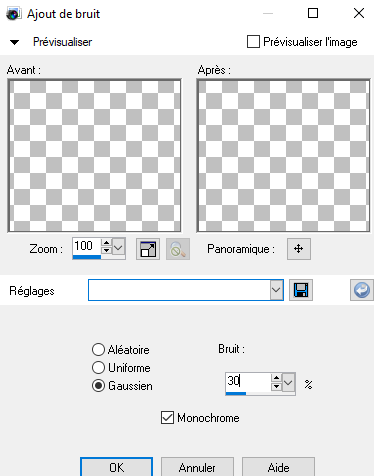The image size is (374, 476).
Task: Uncheck the Monochrome checkbox
Action: [167, 418]
